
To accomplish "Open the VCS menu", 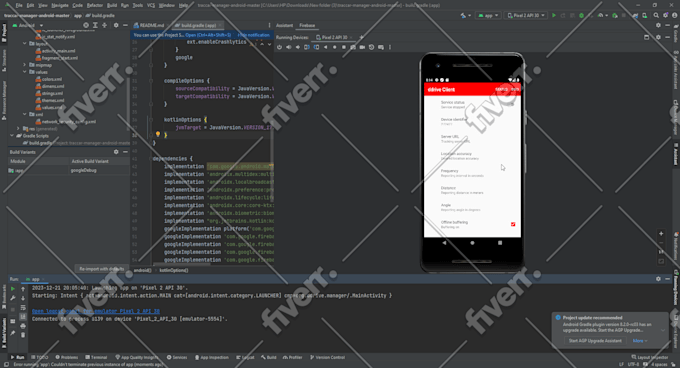I will (150, 5).
